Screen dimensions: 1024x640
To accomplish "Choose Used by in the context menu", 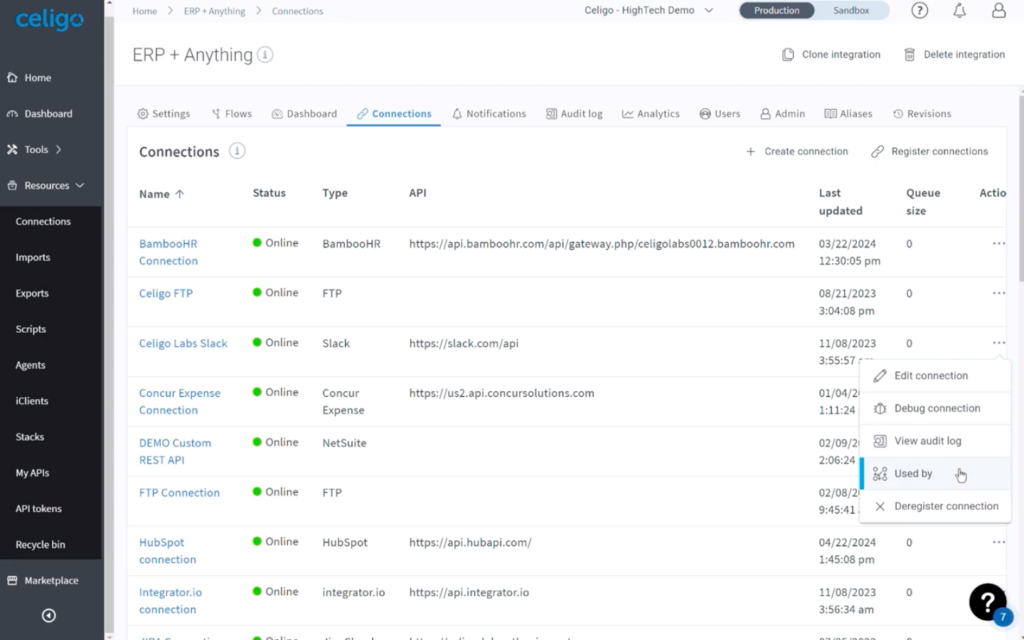I will (935, 473).
